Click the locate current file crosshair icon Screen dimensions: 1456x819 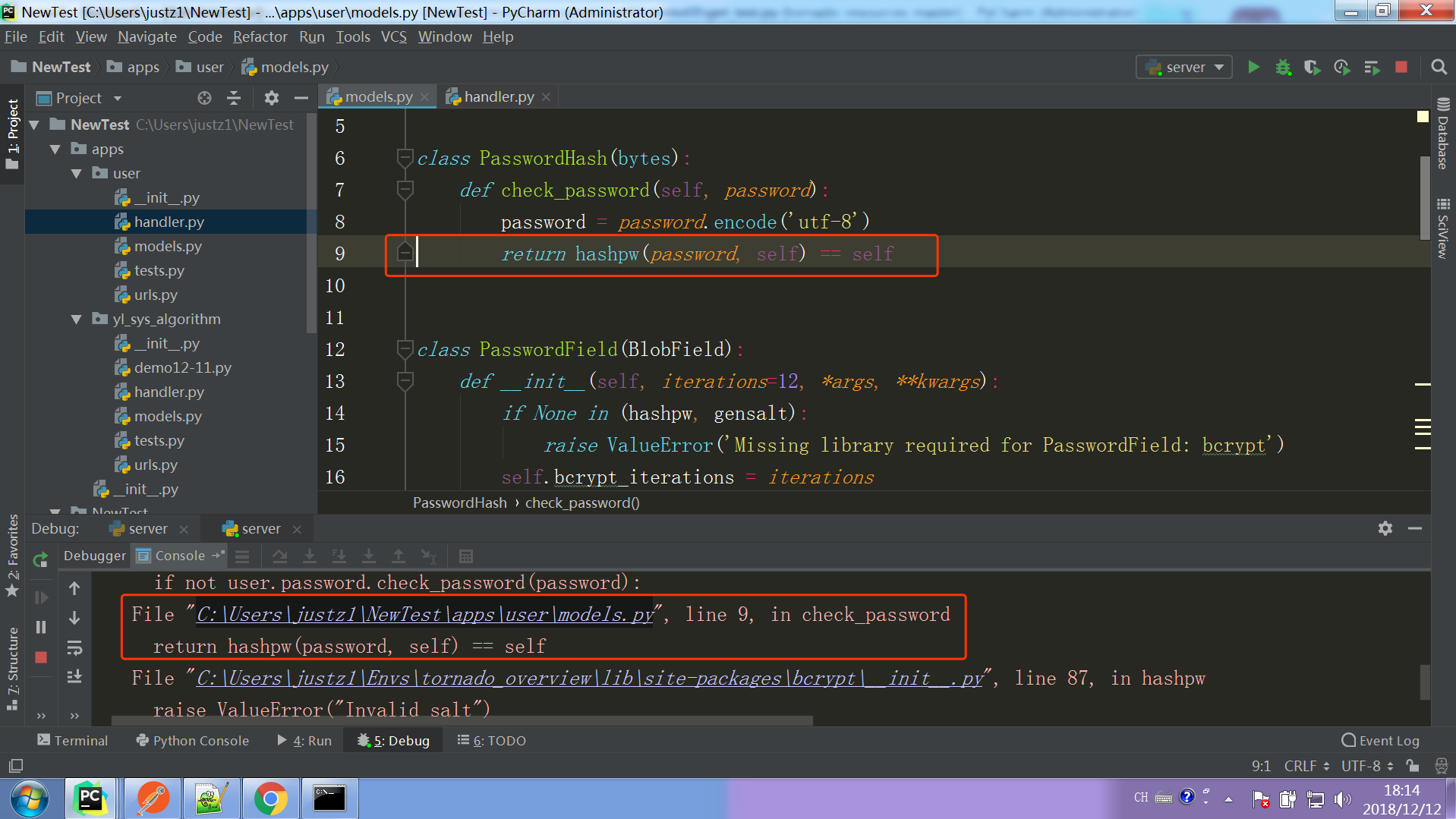(204, 98)
